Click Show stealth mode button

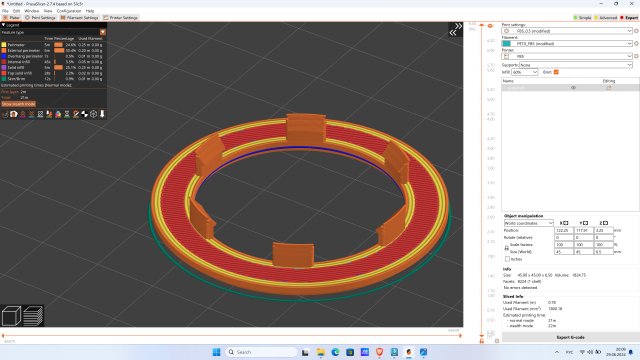pyautogui.click(x=18, y=104)
